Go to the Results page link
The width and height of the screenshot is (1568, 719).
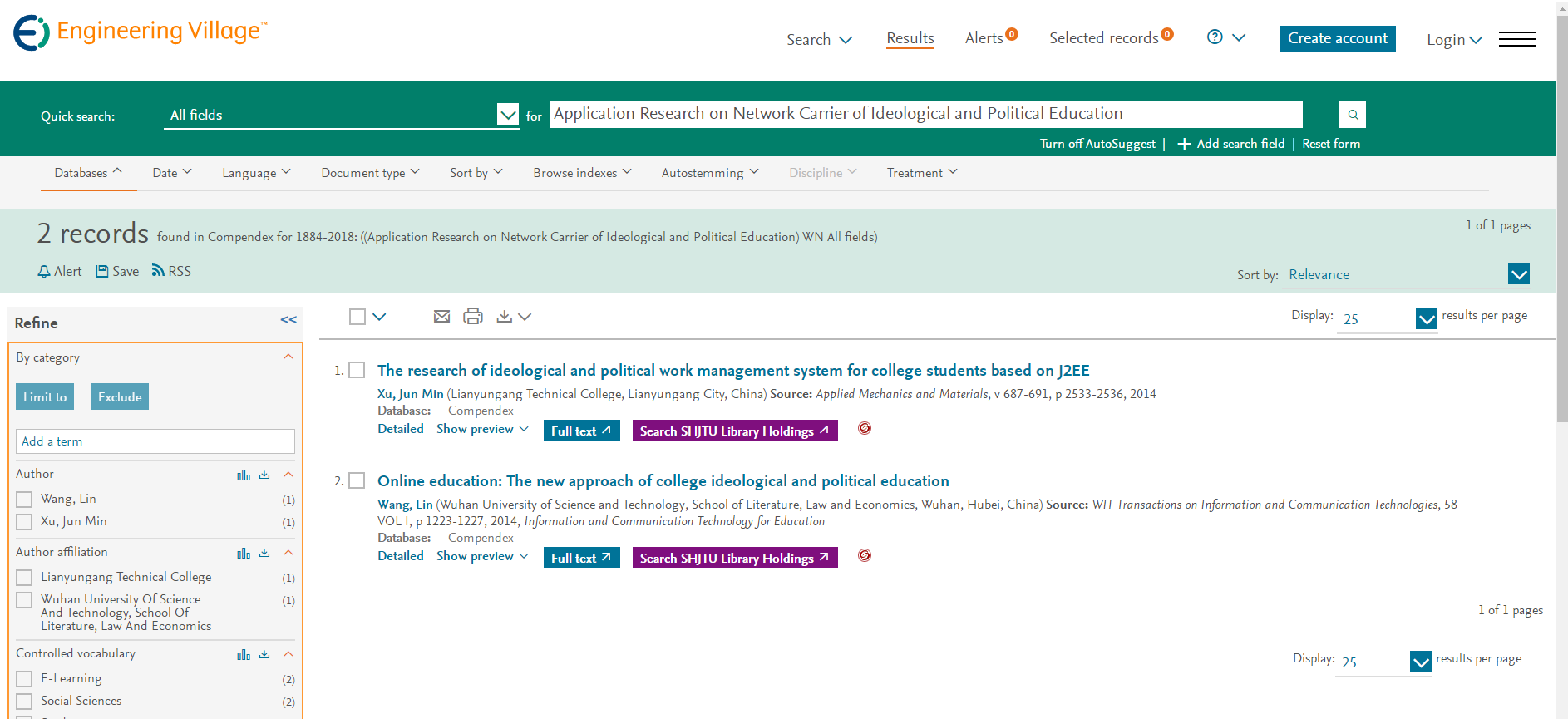(x=910, y=38)
